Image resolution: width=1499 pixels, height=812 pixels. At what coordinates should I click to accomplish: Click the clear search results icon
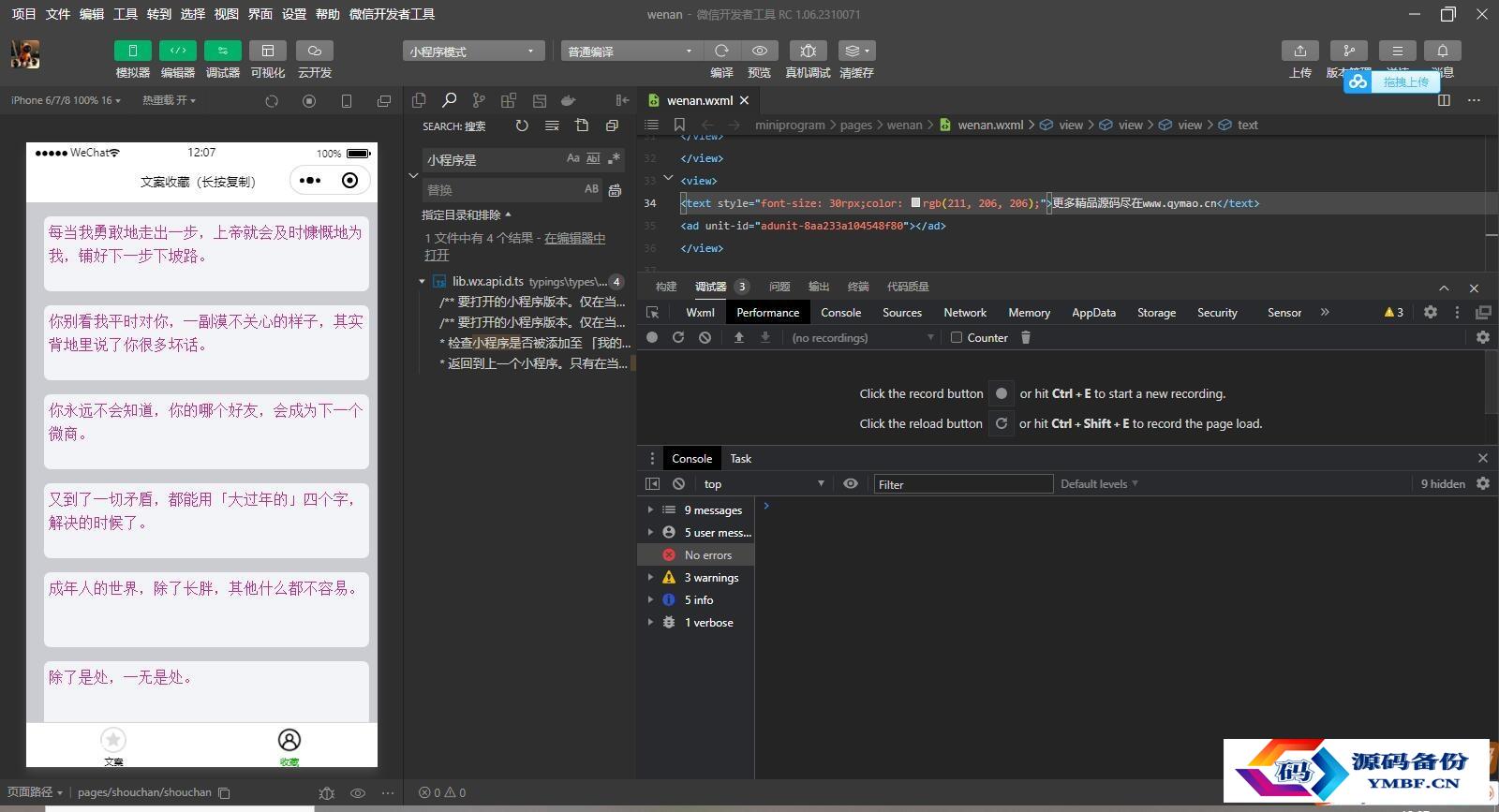(x=552, y=125)
